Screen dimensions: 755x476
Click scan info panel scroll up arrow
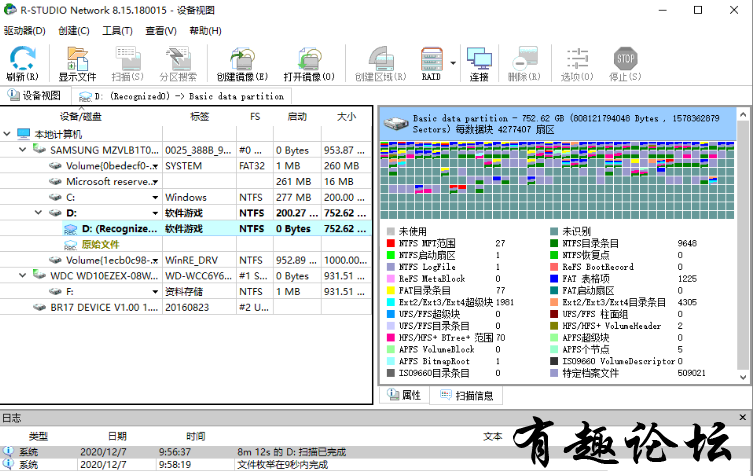[743, 115]
